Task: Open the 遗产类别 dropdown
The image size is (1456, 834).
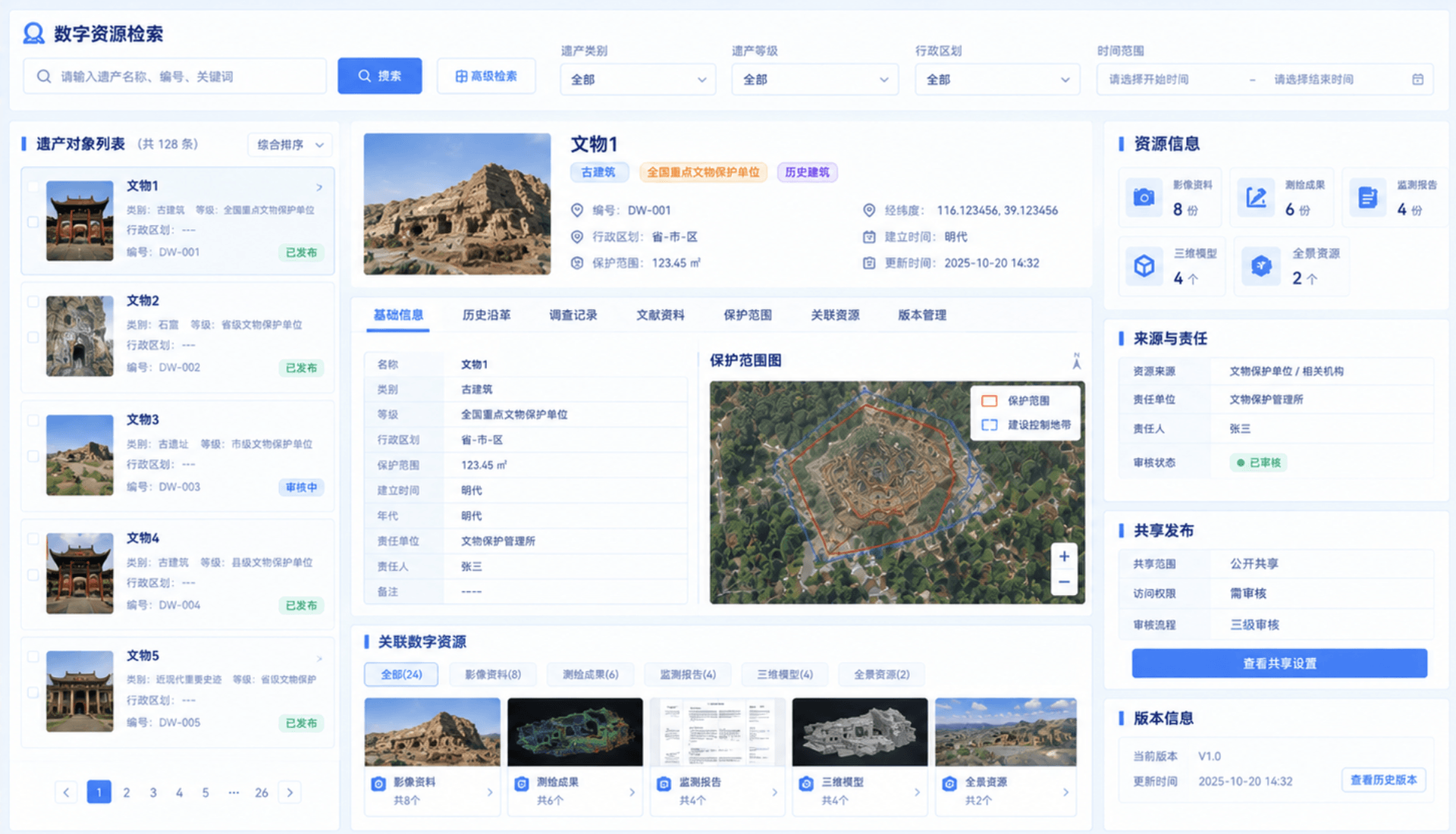Action: pyautogui.click(x=638, y=80)
